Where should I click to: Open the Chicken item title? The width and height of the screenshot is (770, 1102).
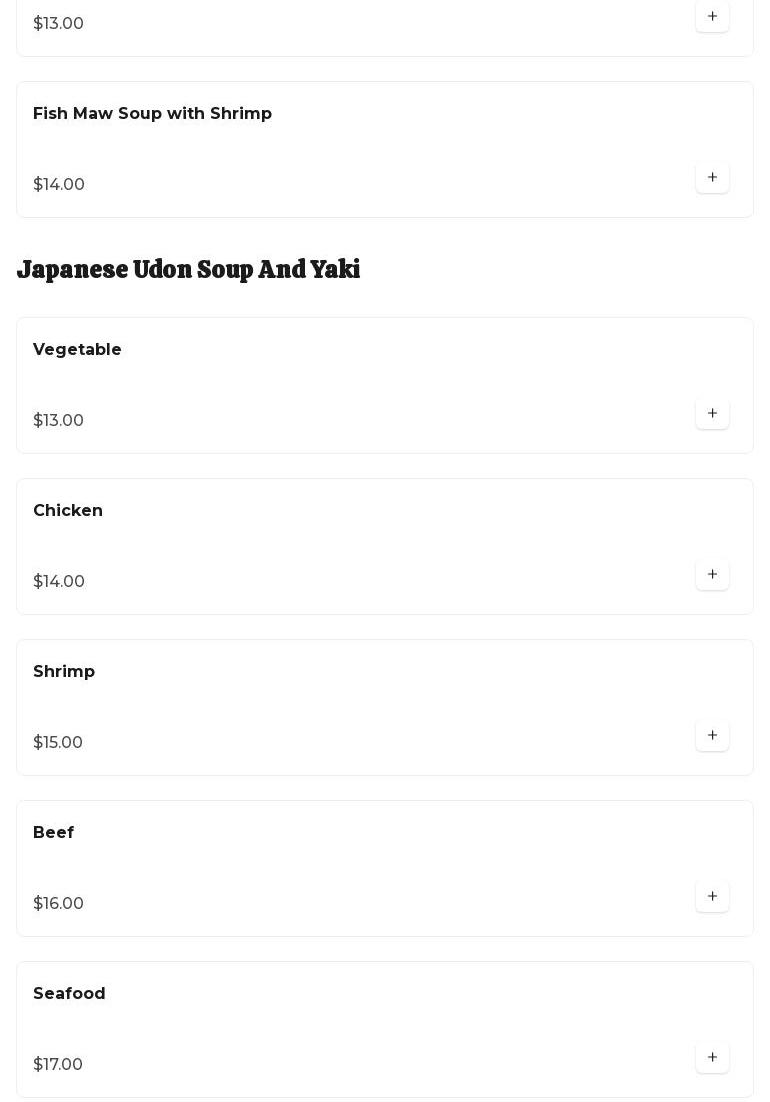click(68, 511)
